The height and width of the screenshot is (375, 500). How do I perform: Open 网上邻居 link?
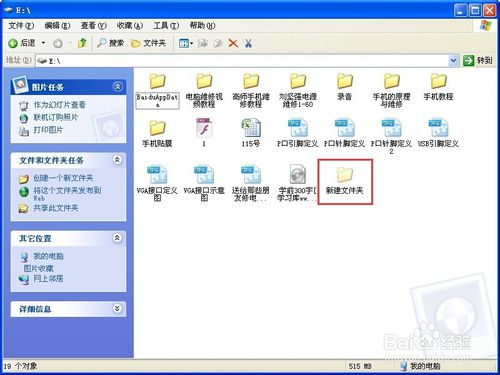click(48, 279)
